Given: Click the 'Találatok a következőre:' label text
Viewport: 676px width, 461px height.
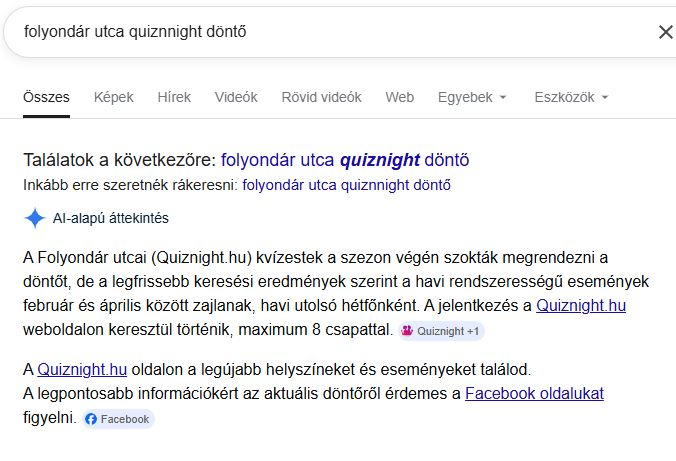Looking at the screenshot, I should (x=119, y=159).
